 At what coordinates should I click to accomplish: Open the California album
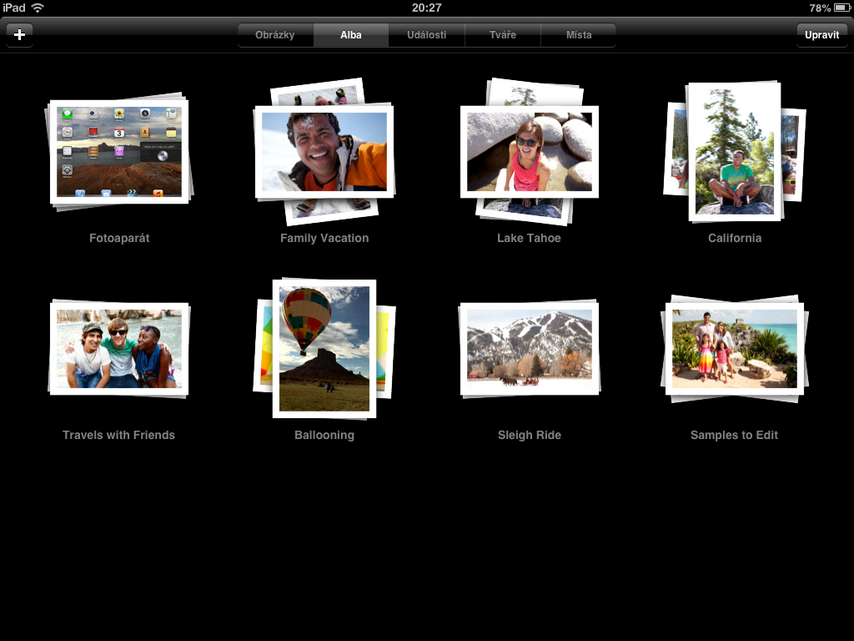tap(734, 150)
